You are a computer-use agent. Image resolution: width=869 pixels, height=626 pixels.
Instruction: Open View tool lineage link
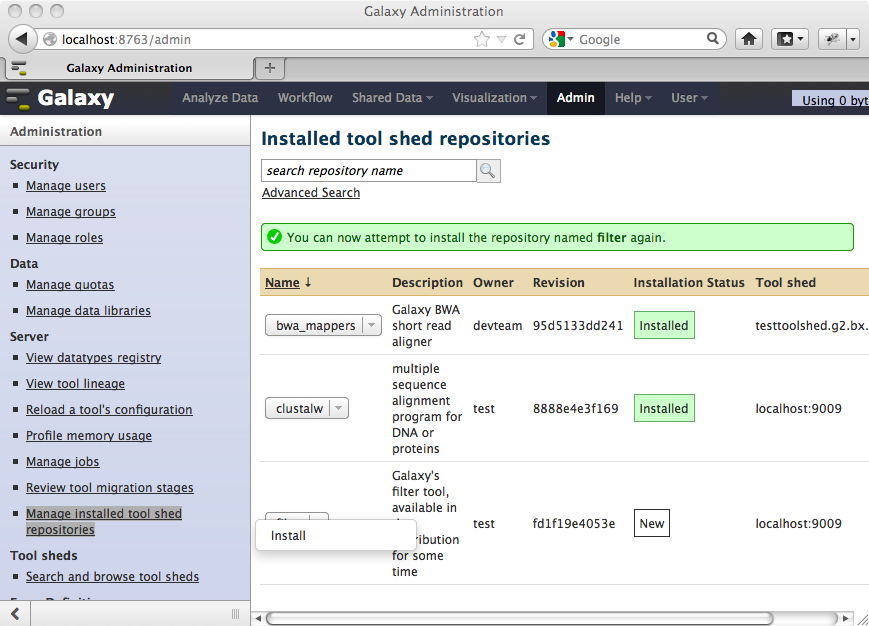(75, 384)
